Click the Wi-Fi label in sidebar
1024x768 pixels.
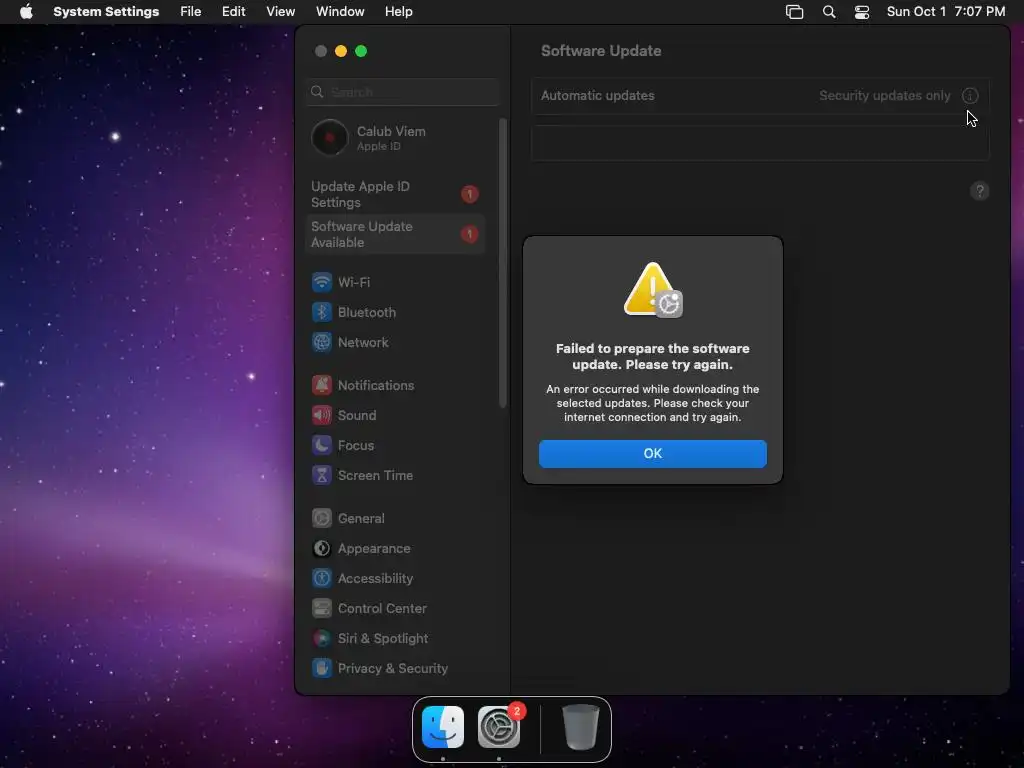pos(354,282)
